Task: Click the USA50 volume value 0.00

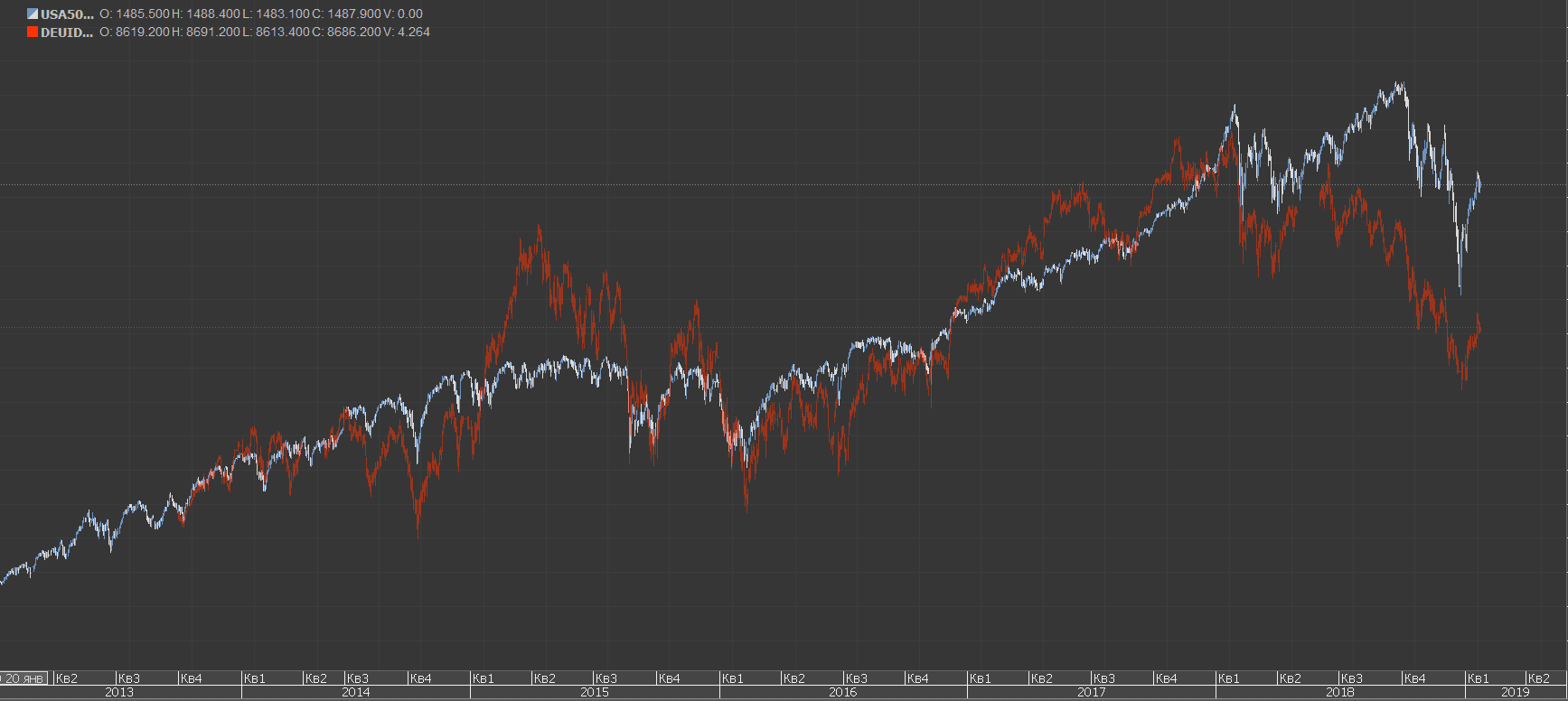Action: pyautogui.click(x=410, y=14)
